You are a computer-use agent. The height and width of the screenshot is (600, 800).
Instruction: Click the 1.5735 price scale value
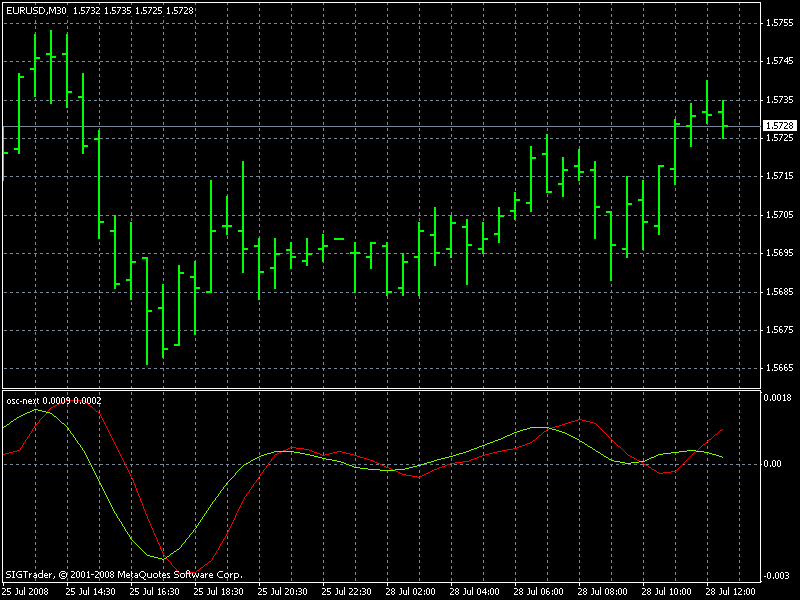pyautogui.click(x=780, y=100)
